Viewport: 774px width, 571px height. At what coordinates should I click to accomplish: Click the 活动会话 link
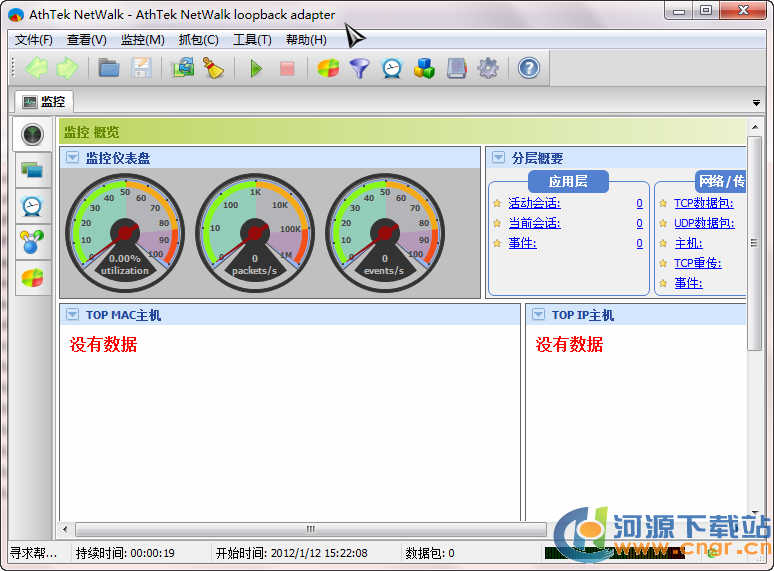tap(534, 203)
